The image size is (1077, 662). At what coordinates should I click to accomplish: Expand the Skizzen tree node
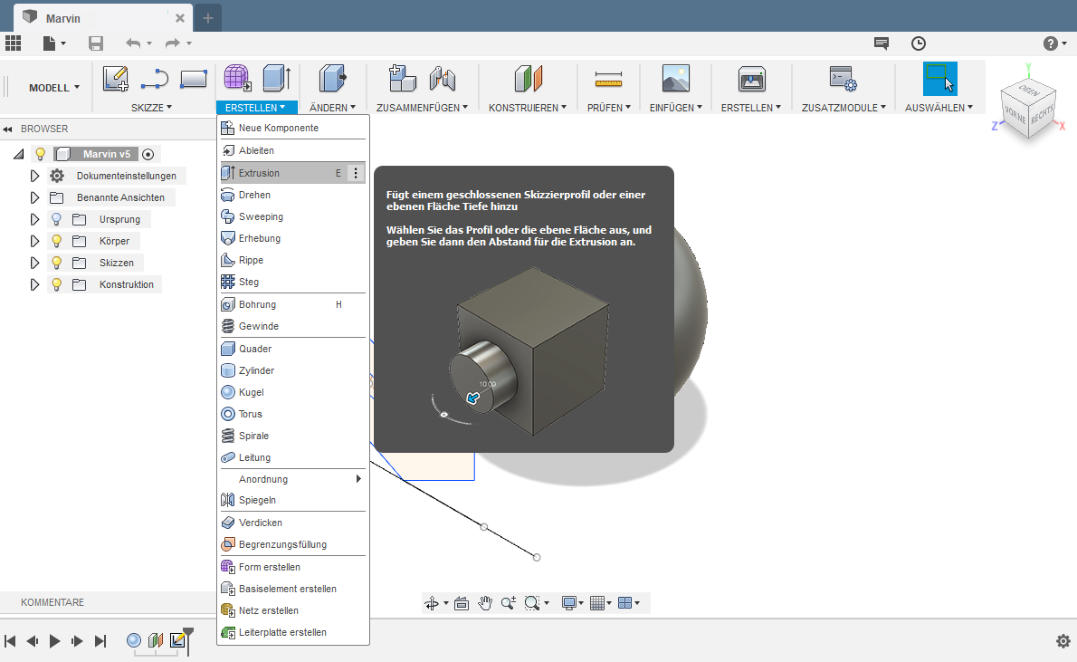[34, 263]
